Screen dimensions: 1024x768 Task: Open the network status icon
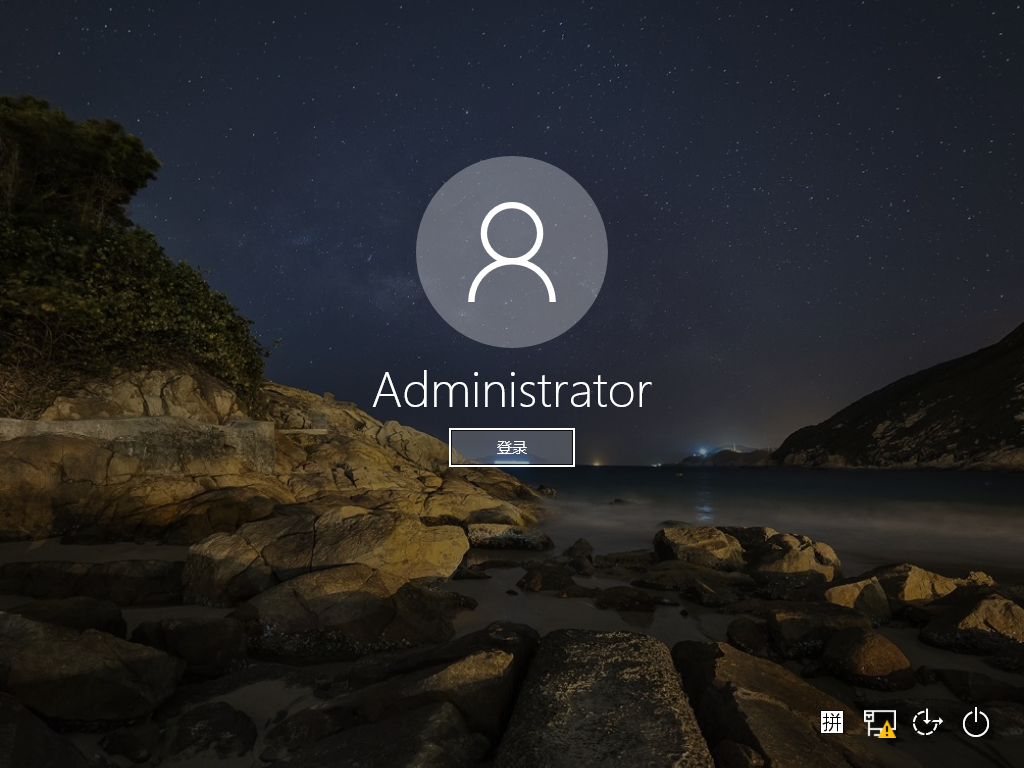click(x=879, y=723)
